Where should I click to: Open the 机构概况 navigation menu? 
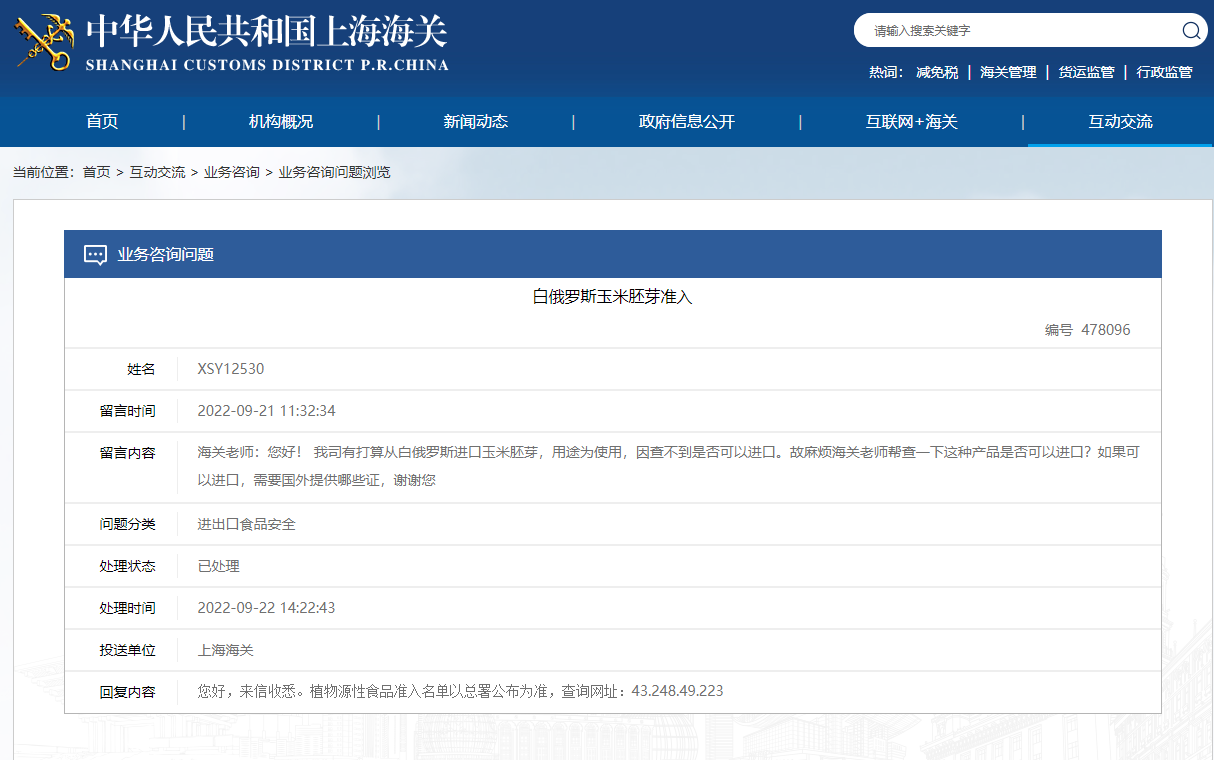tap(281, 122)
